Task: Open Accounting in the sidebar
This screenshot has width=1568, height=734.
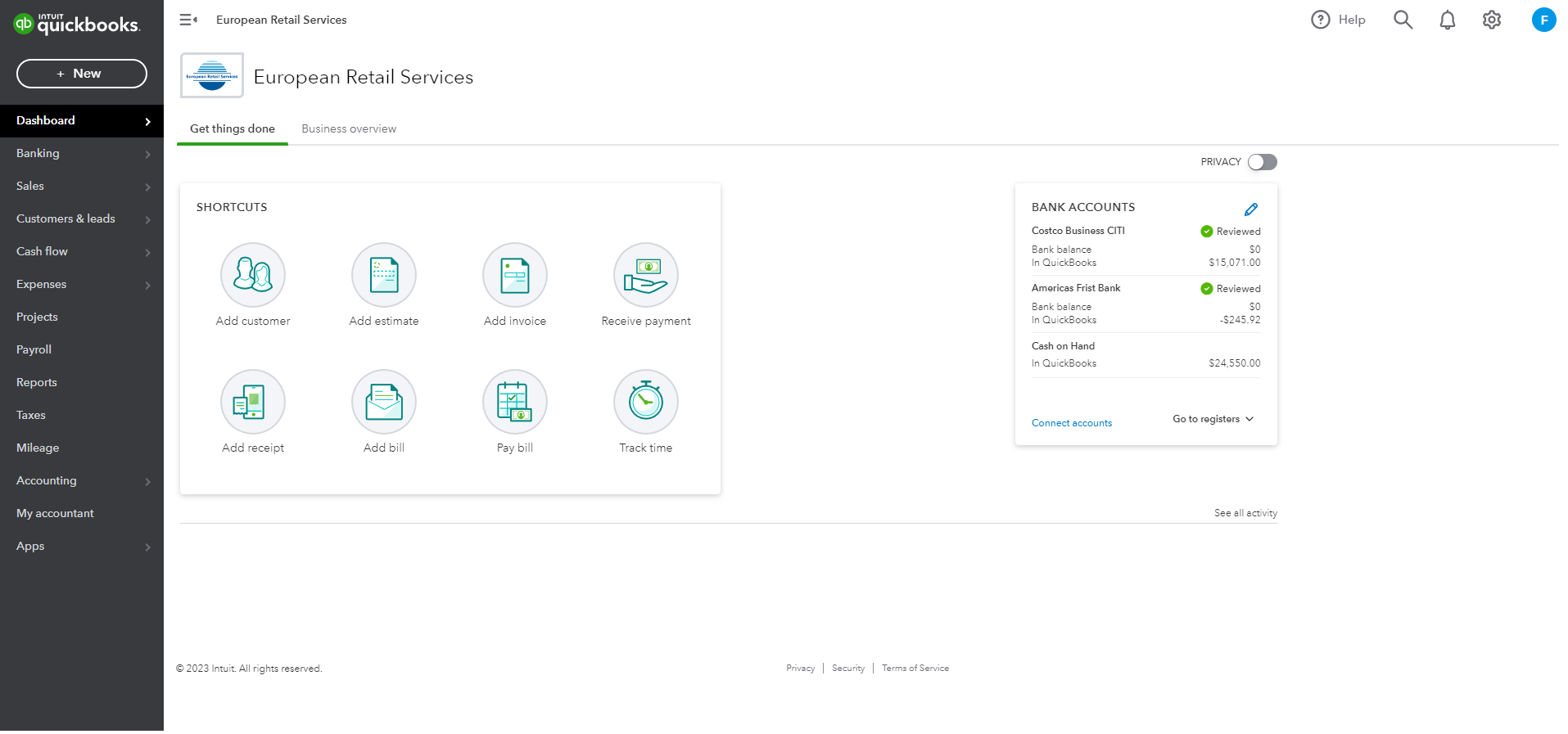Action: (x=82, y=480)
